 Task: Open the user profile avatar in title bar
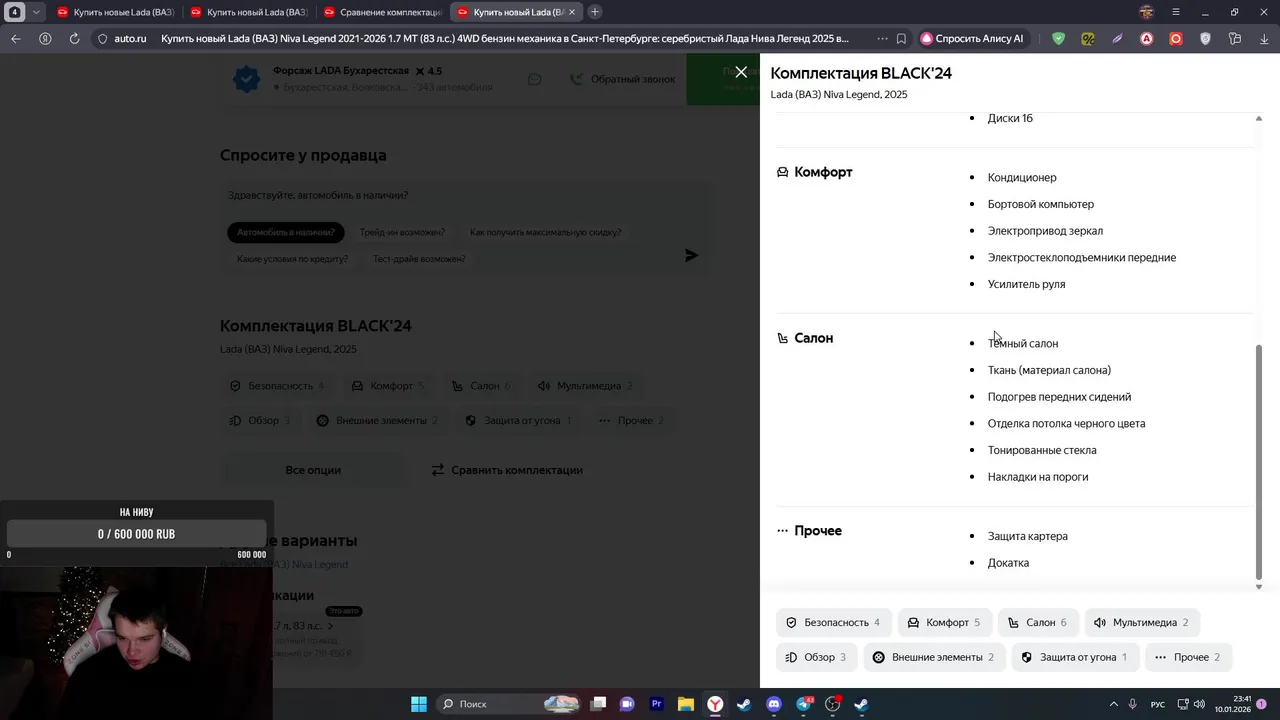pos(1147,12)
